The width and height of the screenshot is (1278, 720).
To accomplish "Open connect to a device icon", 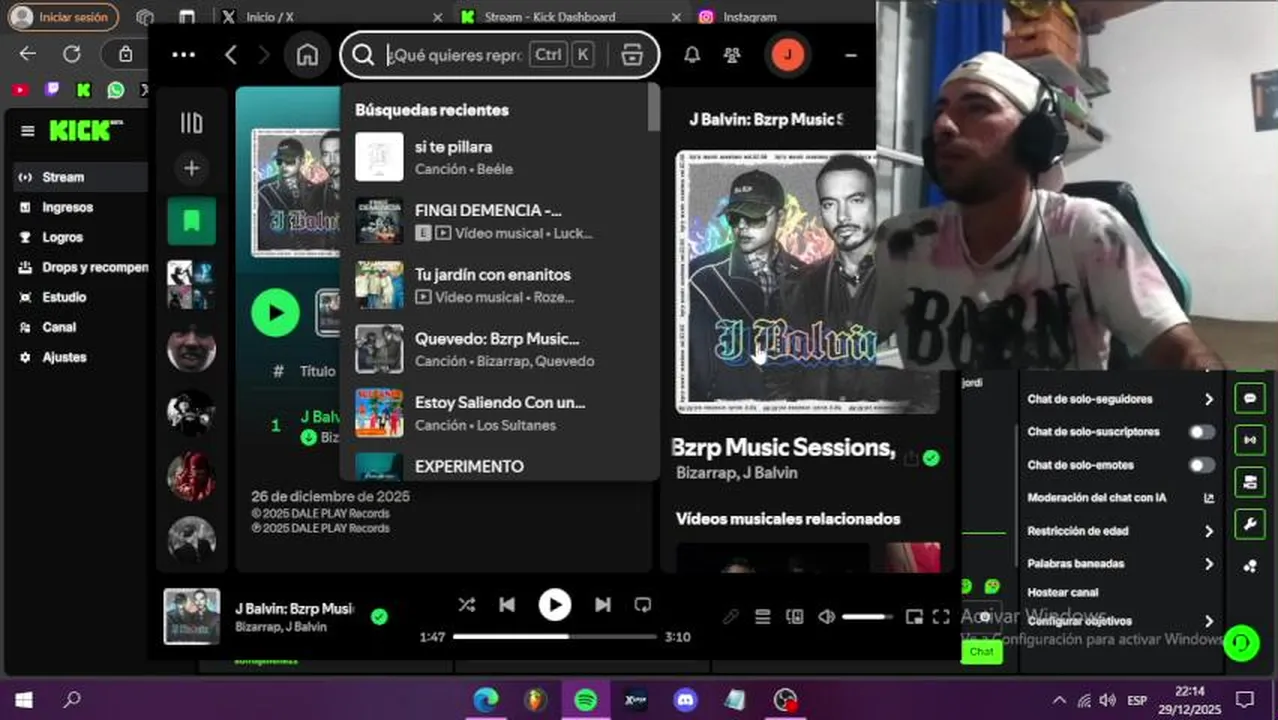I will 794,617.
